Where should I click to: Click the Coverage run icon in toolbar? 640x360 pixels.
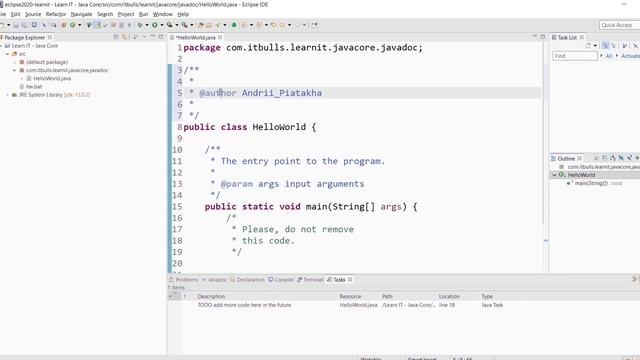[x=169, y=25]
